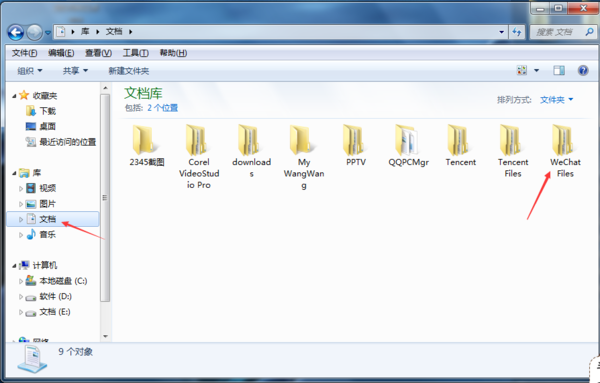Maximize the explorer window
The width and height of the screenshot is (600, 383).
click(x=559, y=8)
